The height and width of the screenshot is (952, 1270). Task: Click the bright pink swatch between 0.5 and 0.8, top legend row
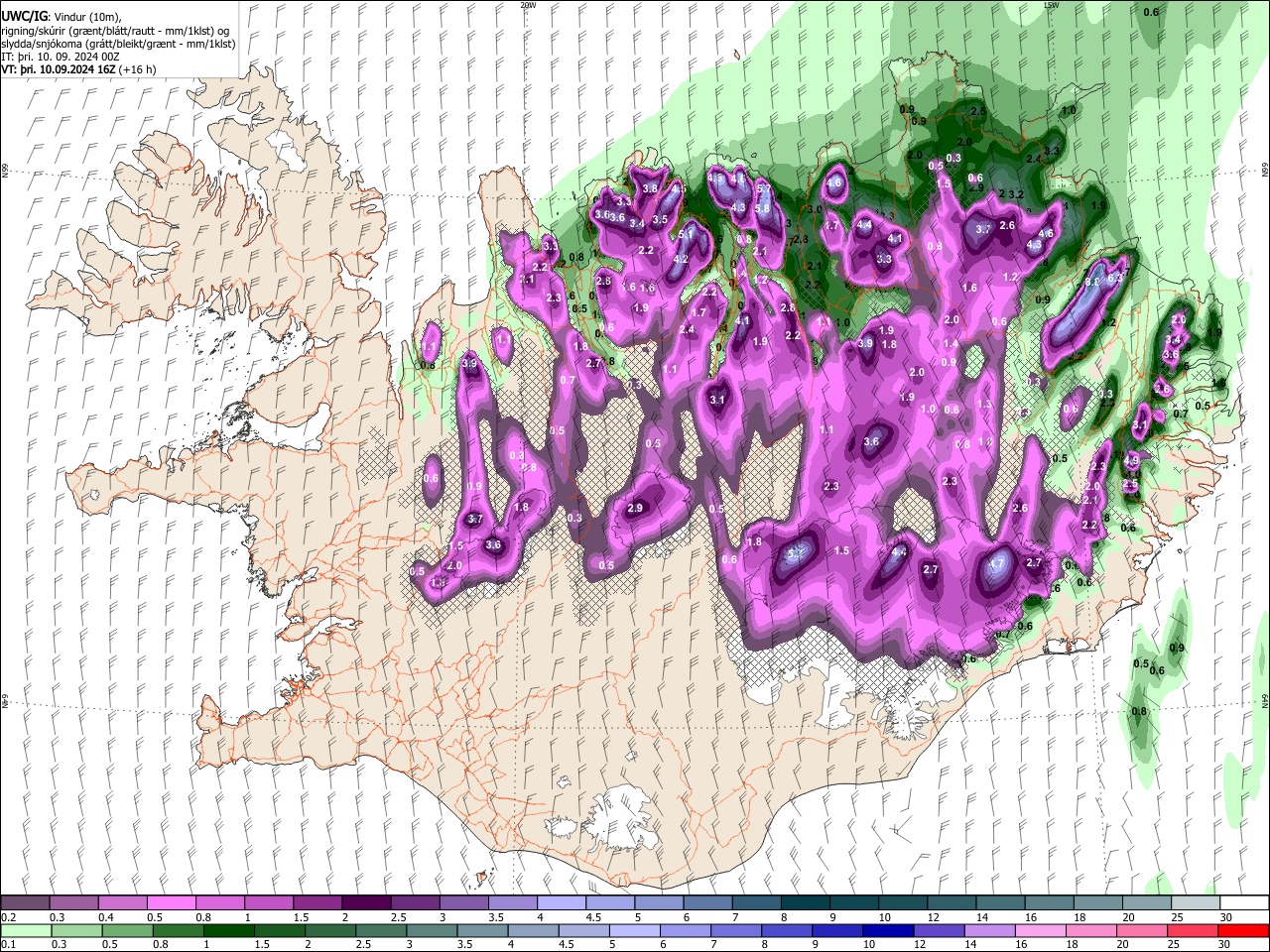tap(171, 902)
